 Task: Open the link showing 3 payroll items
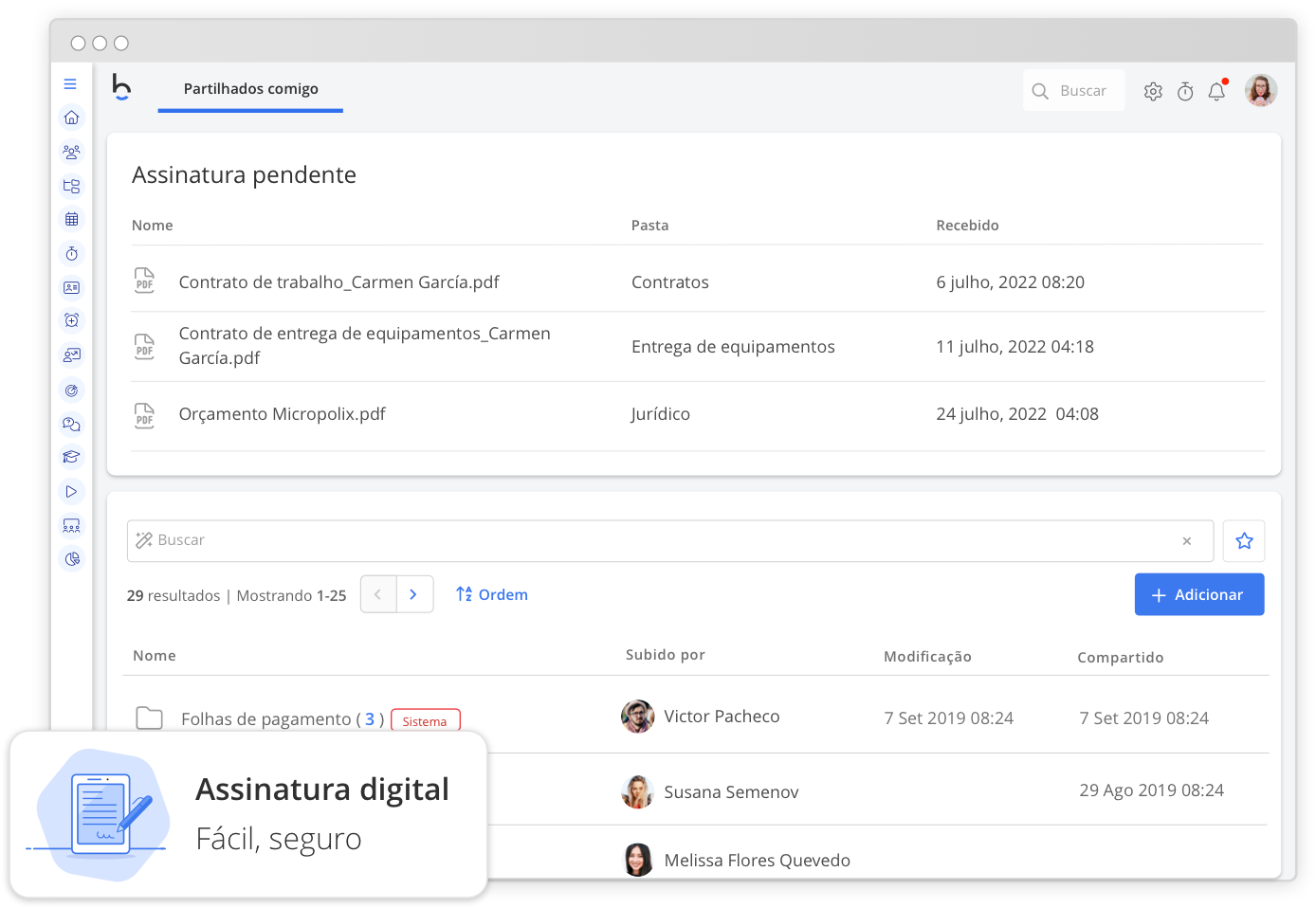coord(370,718)
